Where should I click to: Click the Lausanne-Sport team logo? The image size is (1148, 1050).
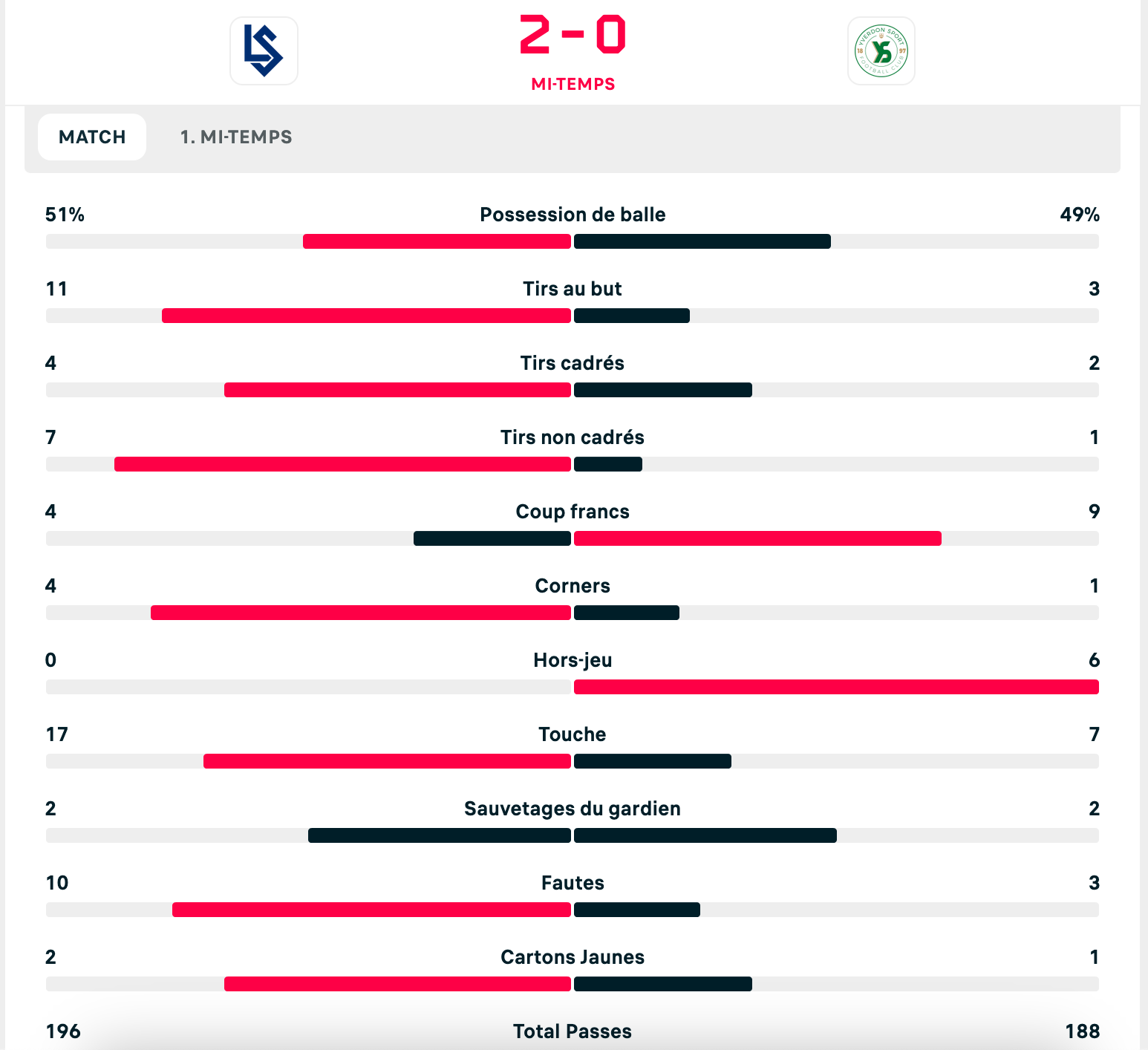(x=264, y=51)
